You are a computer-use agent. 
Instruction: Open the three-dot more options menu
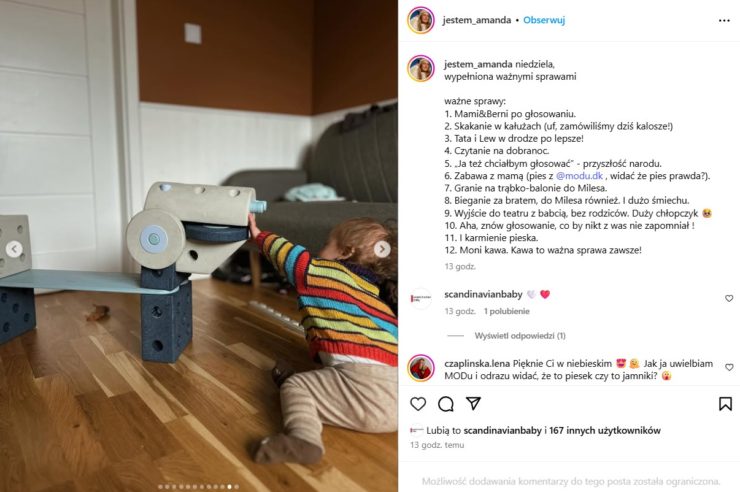[x=724, y=20]
